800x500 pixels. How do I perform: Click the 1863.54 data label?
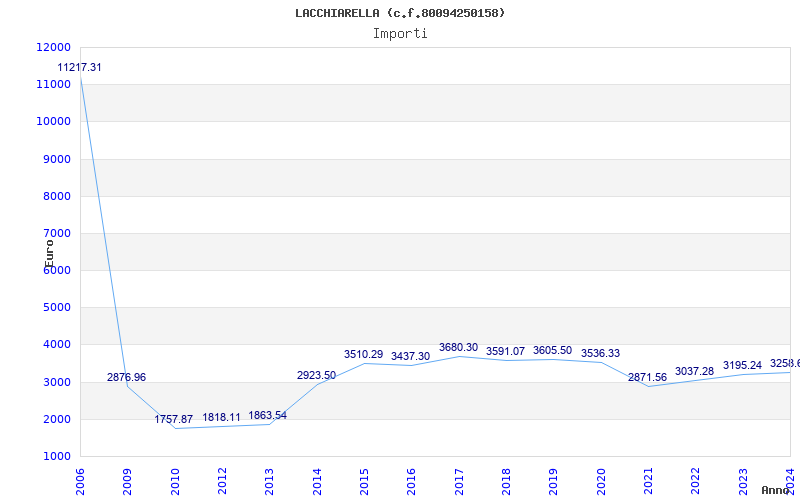point(268,415)
